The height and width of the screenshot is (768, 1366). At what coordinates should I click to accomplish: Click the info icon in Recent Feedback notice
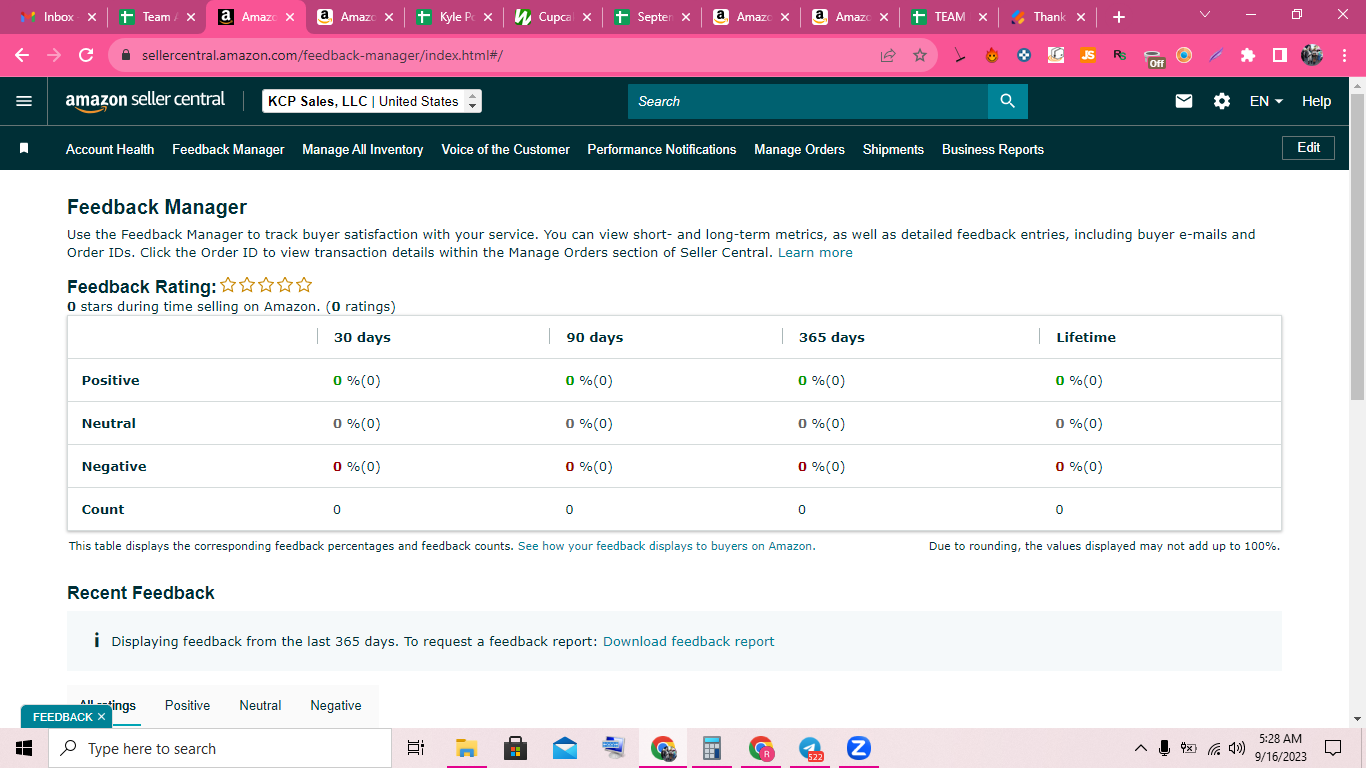pyautogui.click(x=96, y=641)
